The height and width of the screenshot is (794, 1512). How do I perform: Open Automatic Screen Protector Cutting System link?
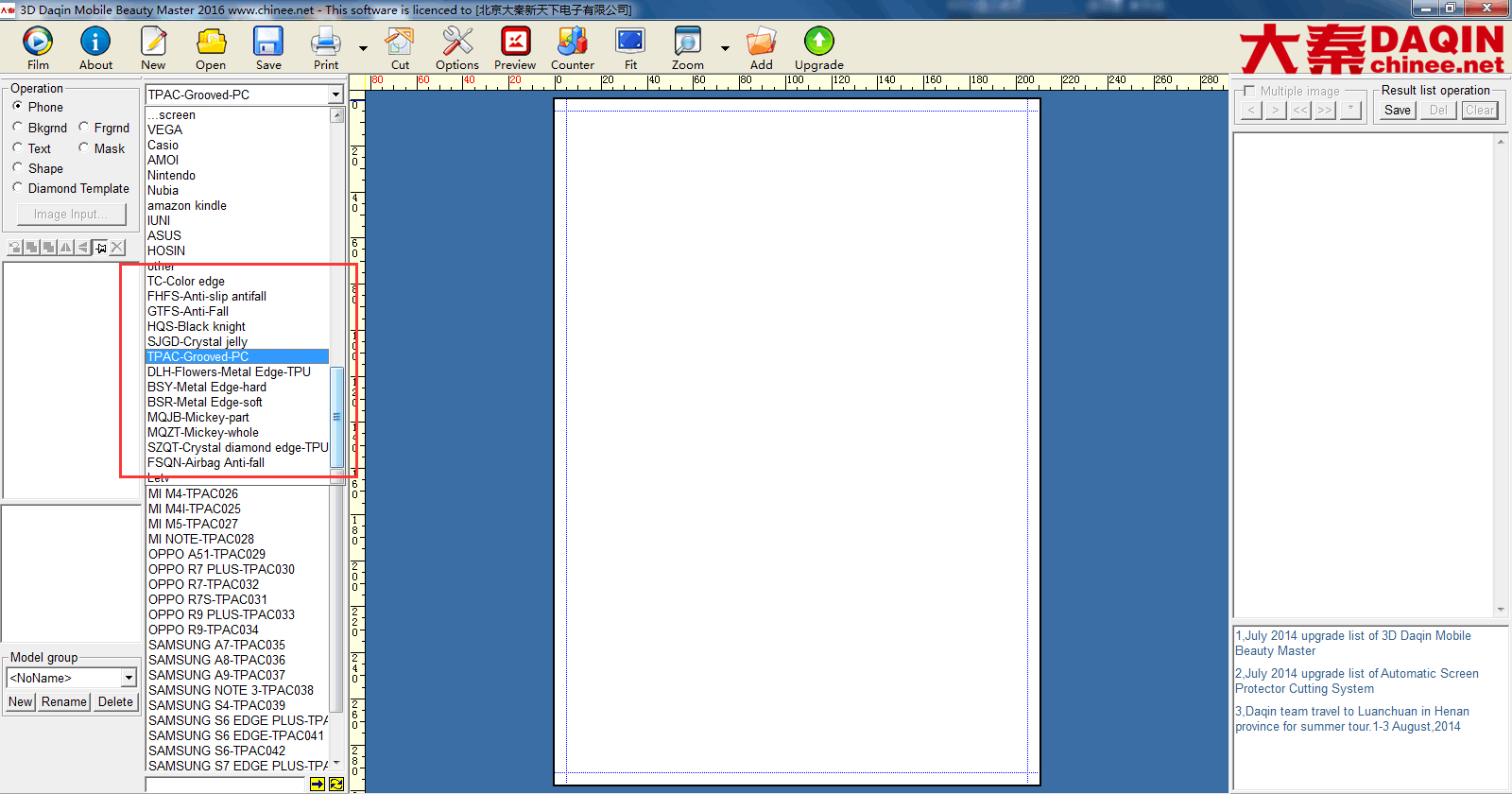click(x=1357, y=681)
